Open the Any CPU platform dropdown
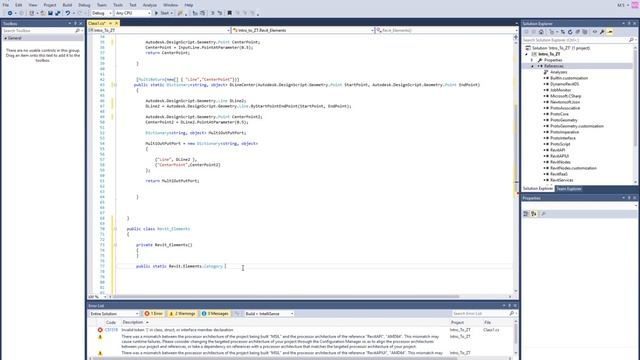Viewport: 640px width, 360px height. pos(133,13)
